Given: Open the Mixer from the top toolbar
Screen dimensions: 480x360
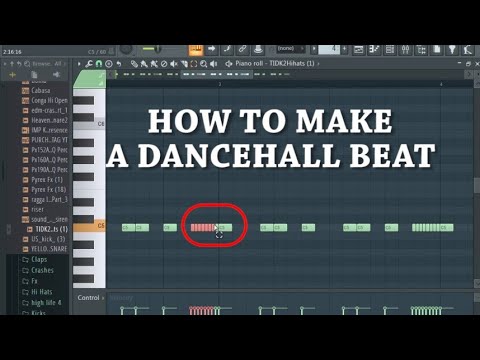Looking at the screenshot, I should tap(405, 50).
